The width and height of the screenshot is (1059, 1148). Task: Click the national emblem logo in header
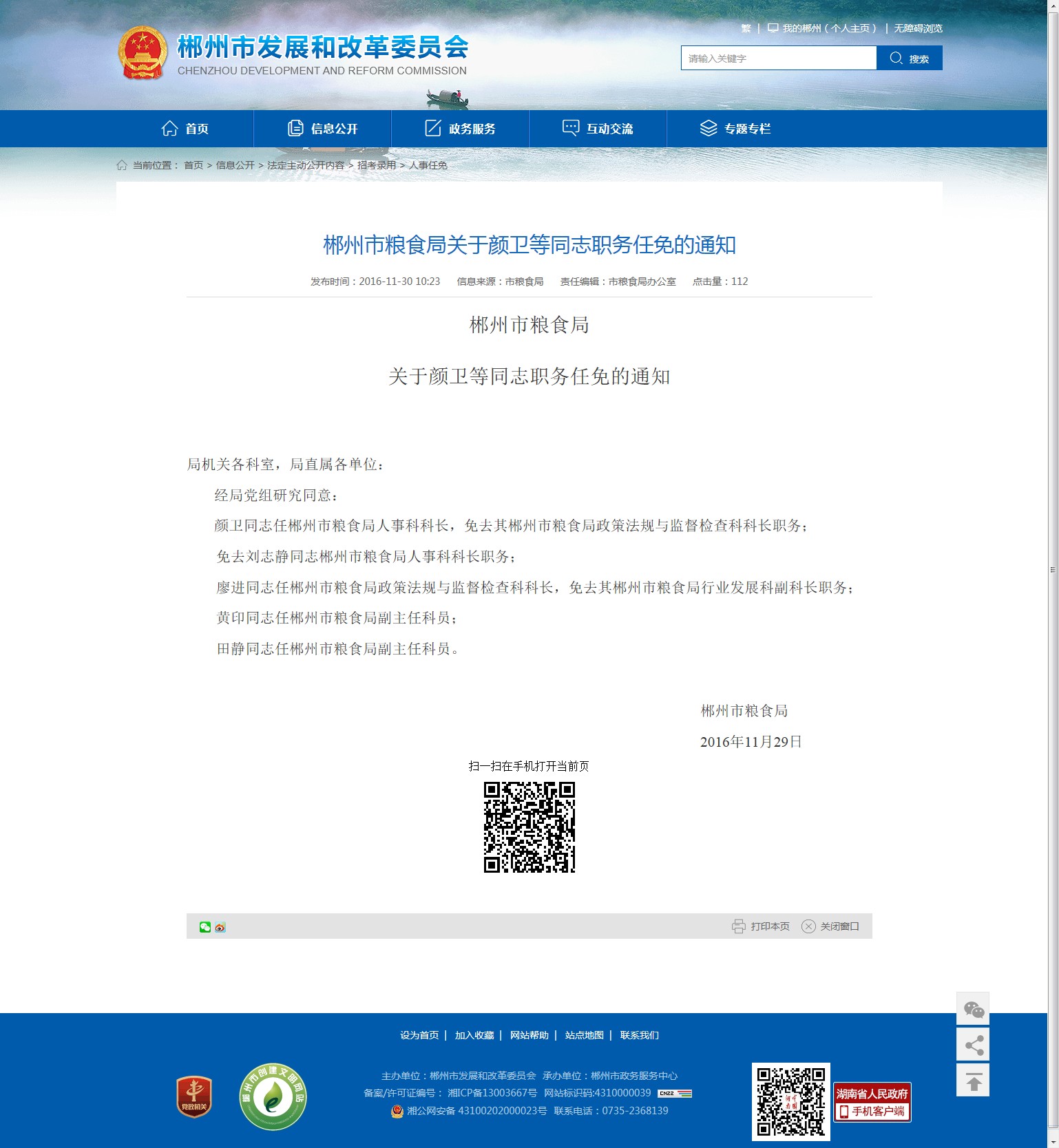point(143,54)
